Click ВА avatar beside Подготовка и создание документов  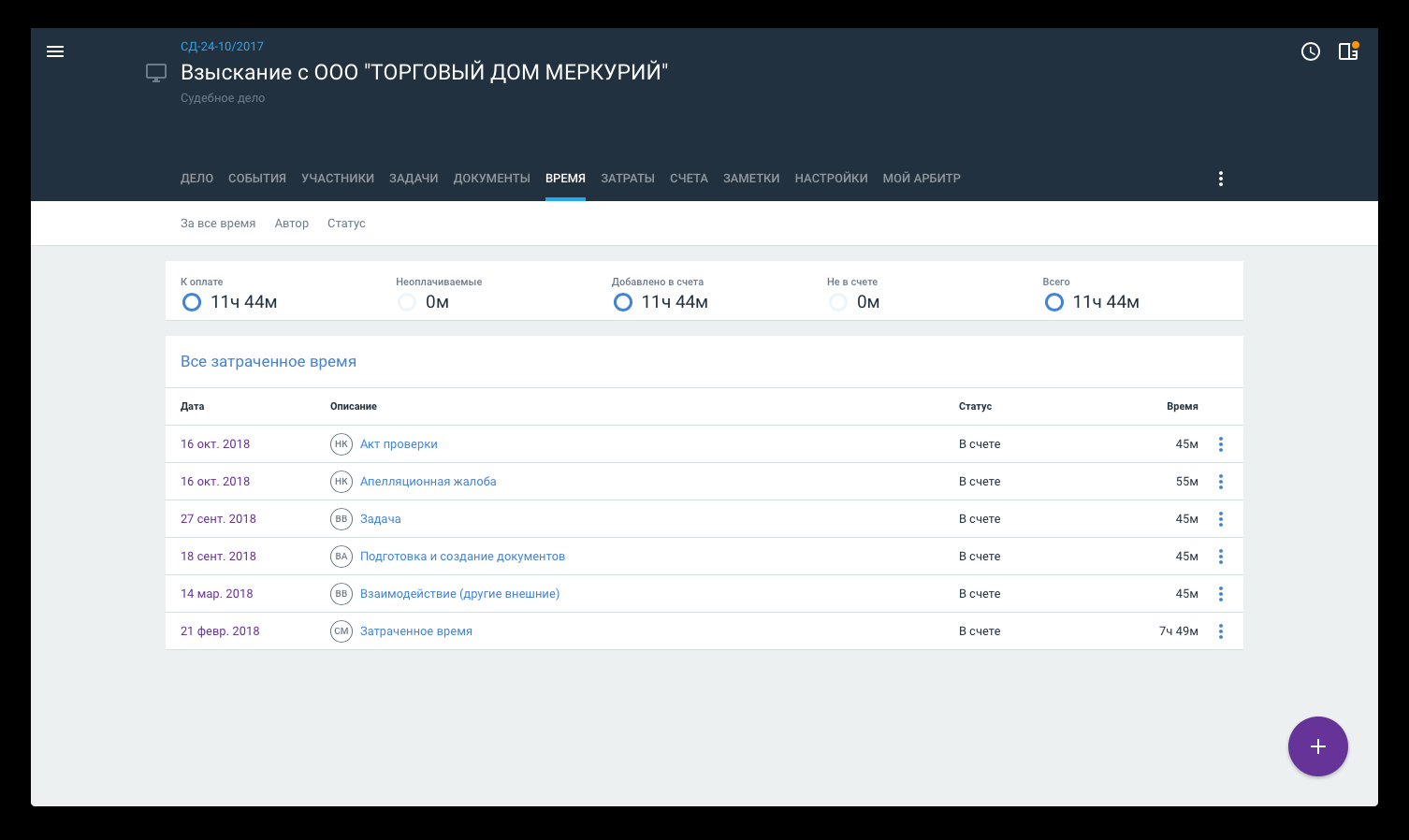341,557
